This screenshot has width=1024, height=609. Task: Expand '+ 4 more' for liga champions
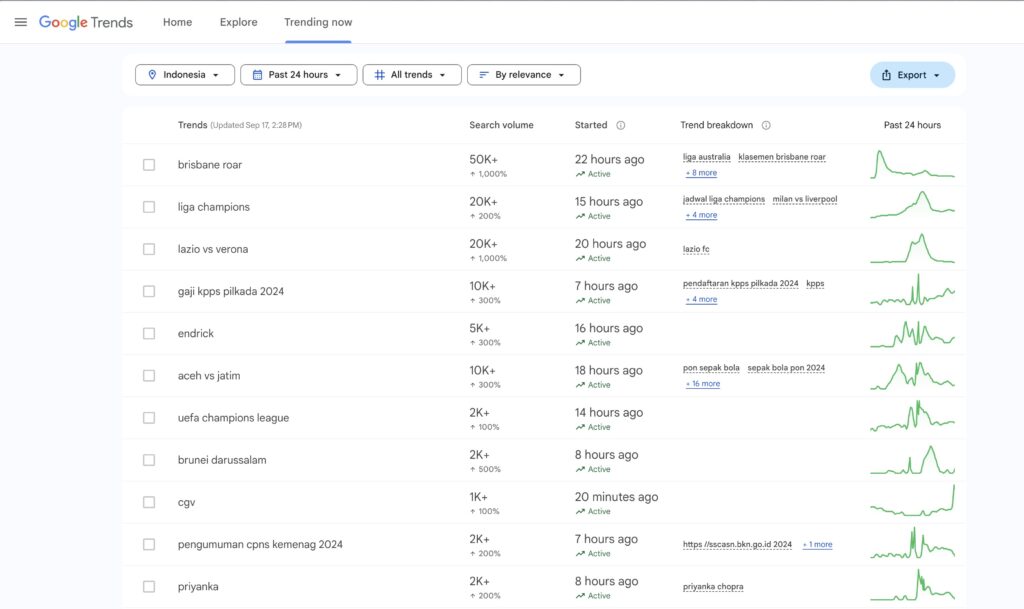tap(701, 215)
